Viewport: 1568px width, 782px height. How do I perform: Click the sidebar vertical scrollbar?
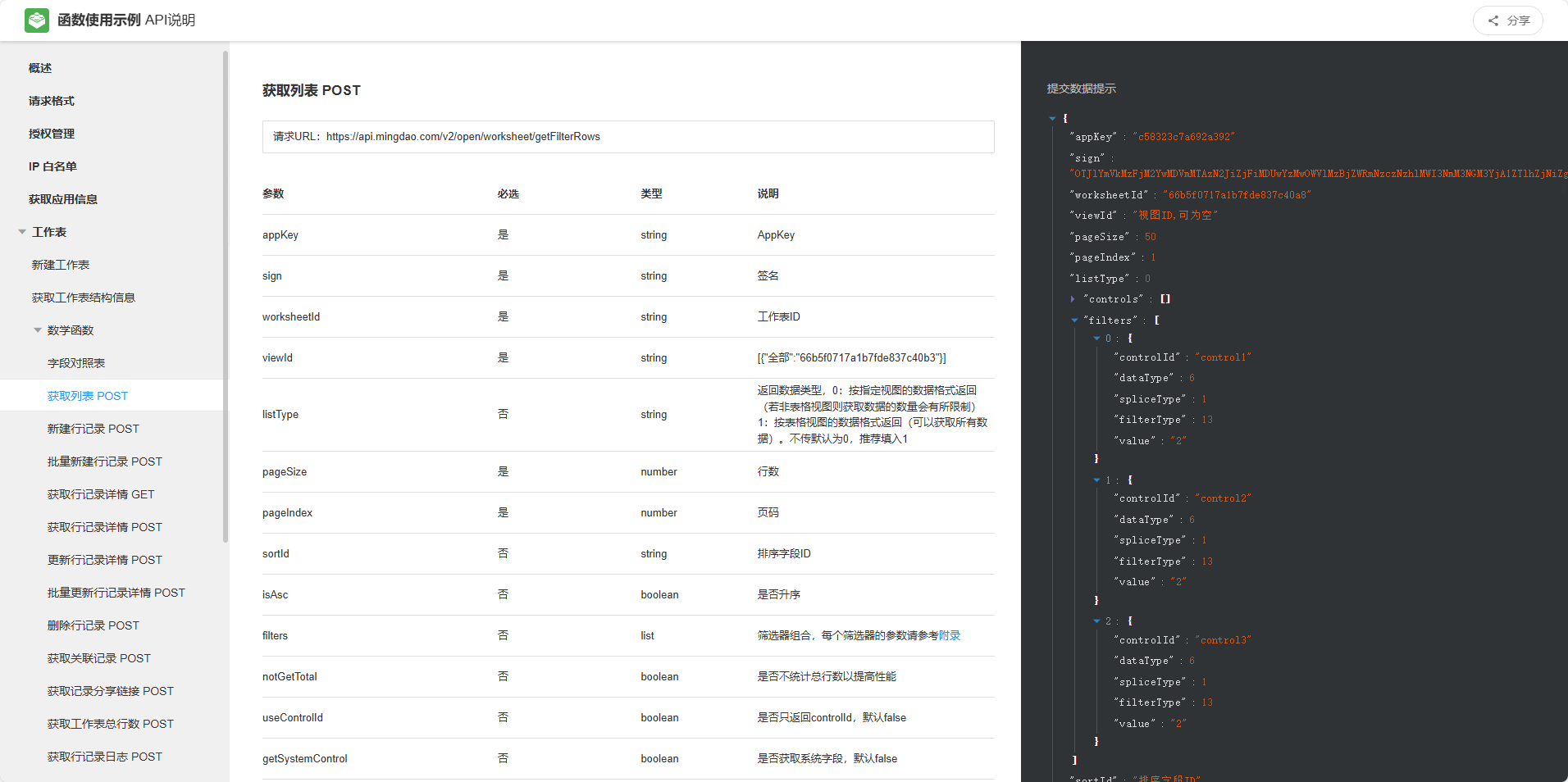coord(226,295)
